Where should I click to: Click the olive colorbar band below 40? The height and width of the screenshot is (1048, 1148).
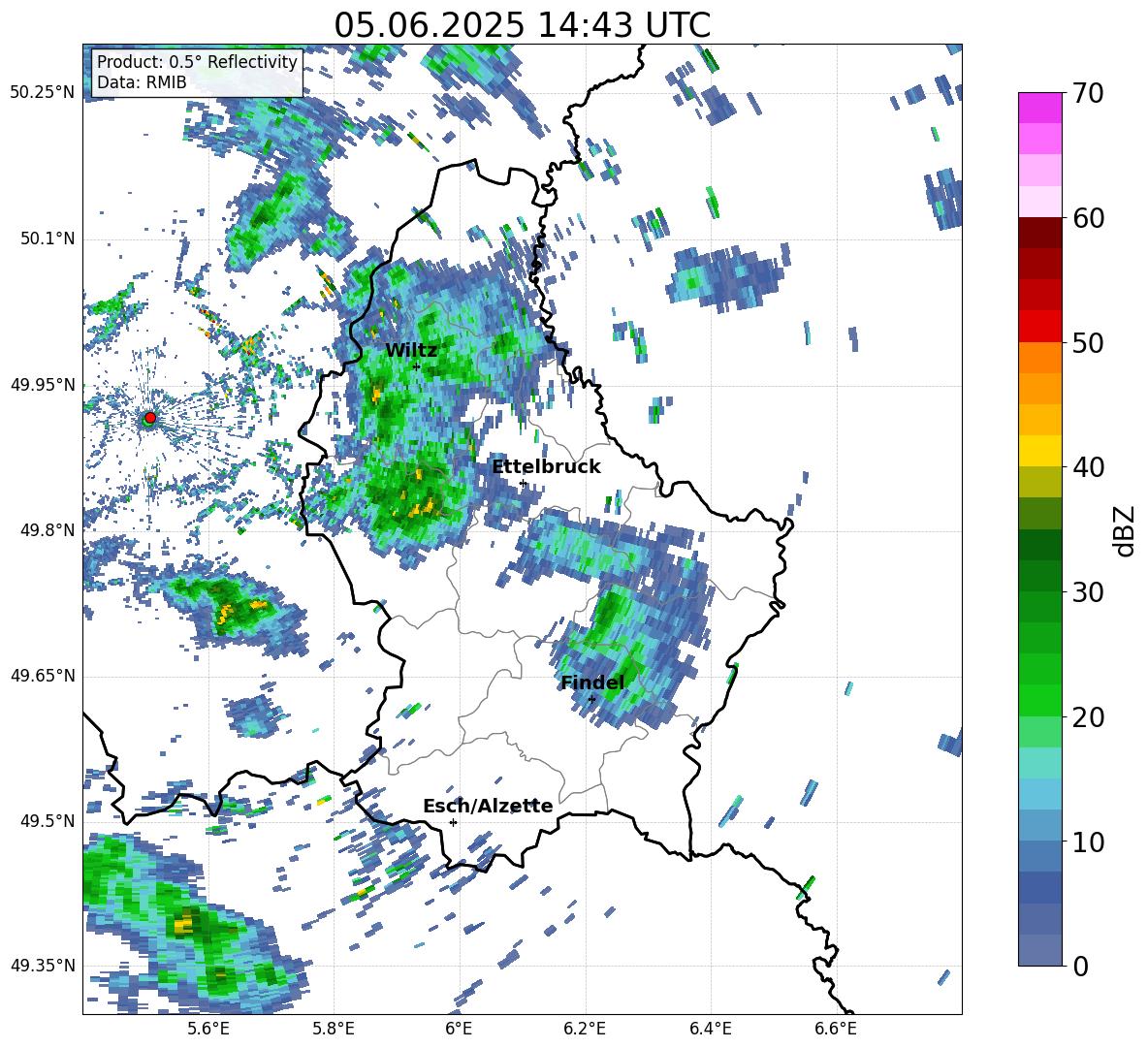(x=1039, y=482)
